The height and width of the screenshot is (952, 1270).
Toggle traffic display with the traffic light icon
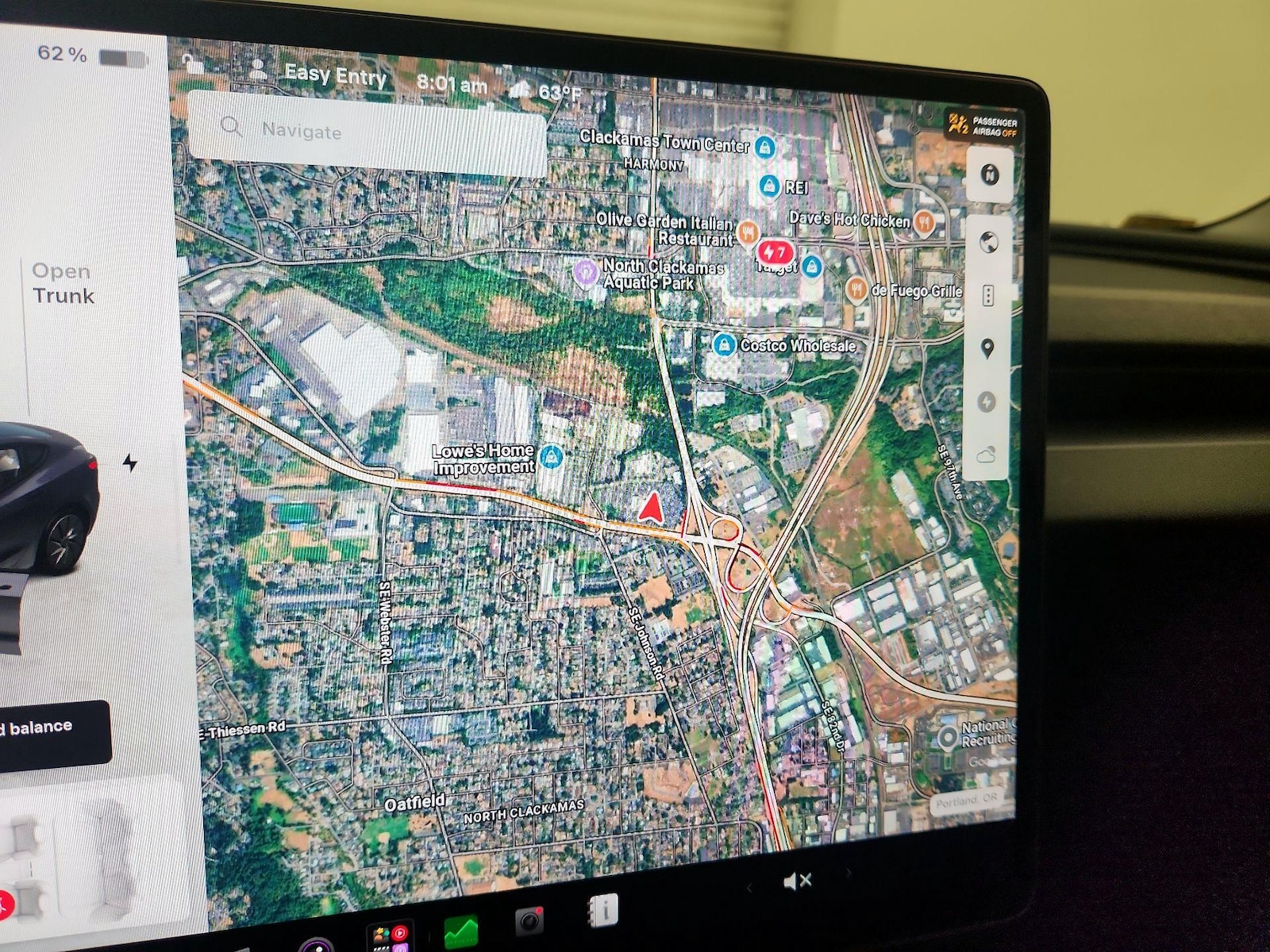988,296
